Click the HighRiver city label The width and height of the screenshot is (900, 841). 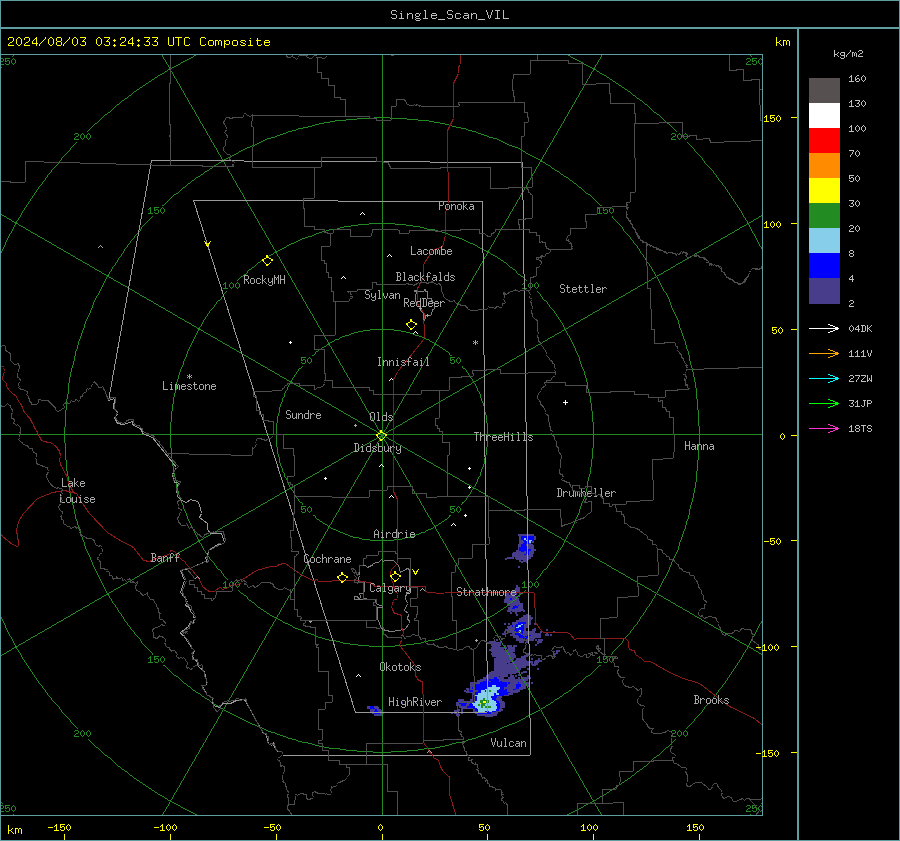pos(415,702)
